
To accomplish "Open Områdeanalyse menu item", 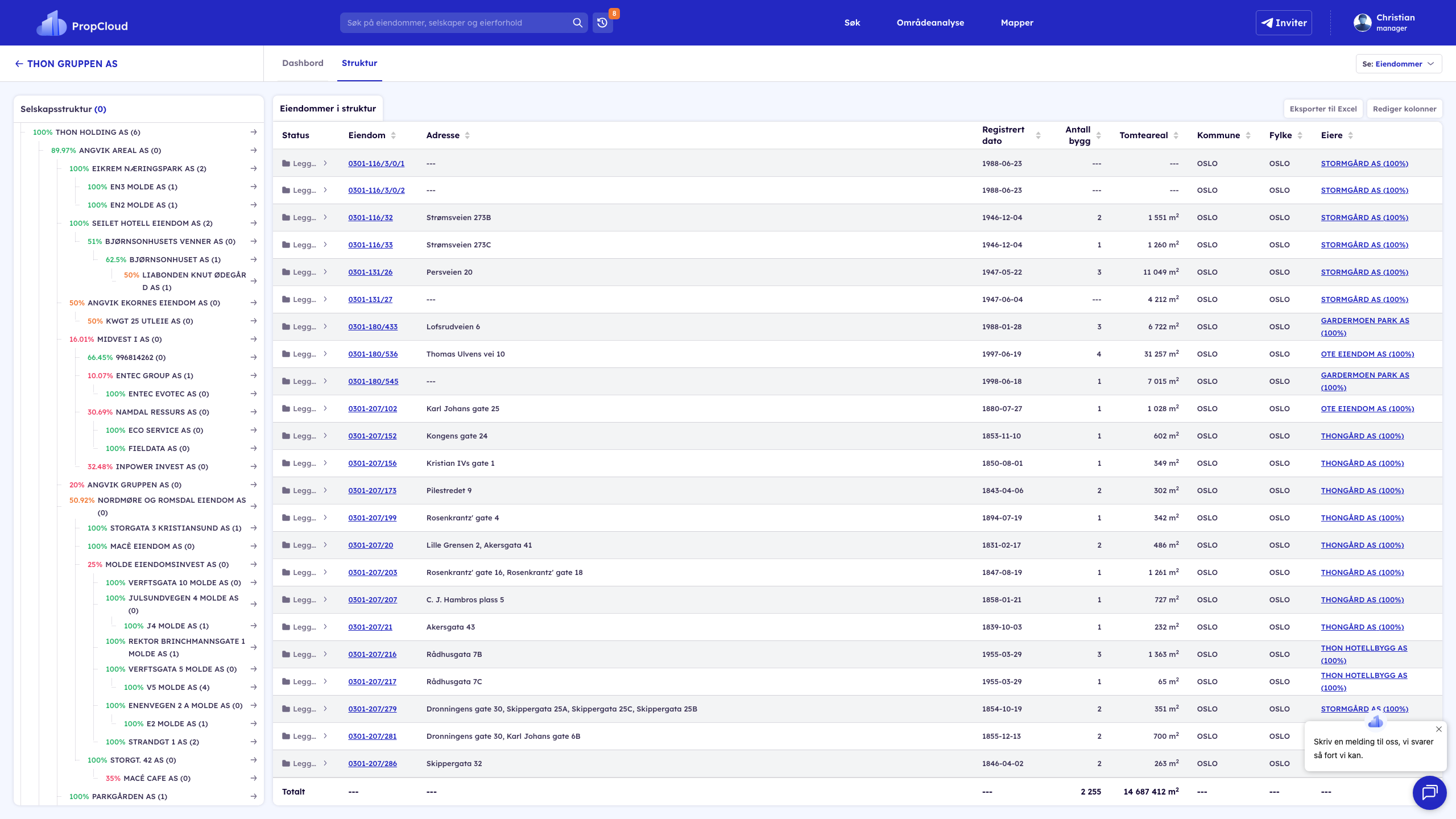I will coord(930,23).
